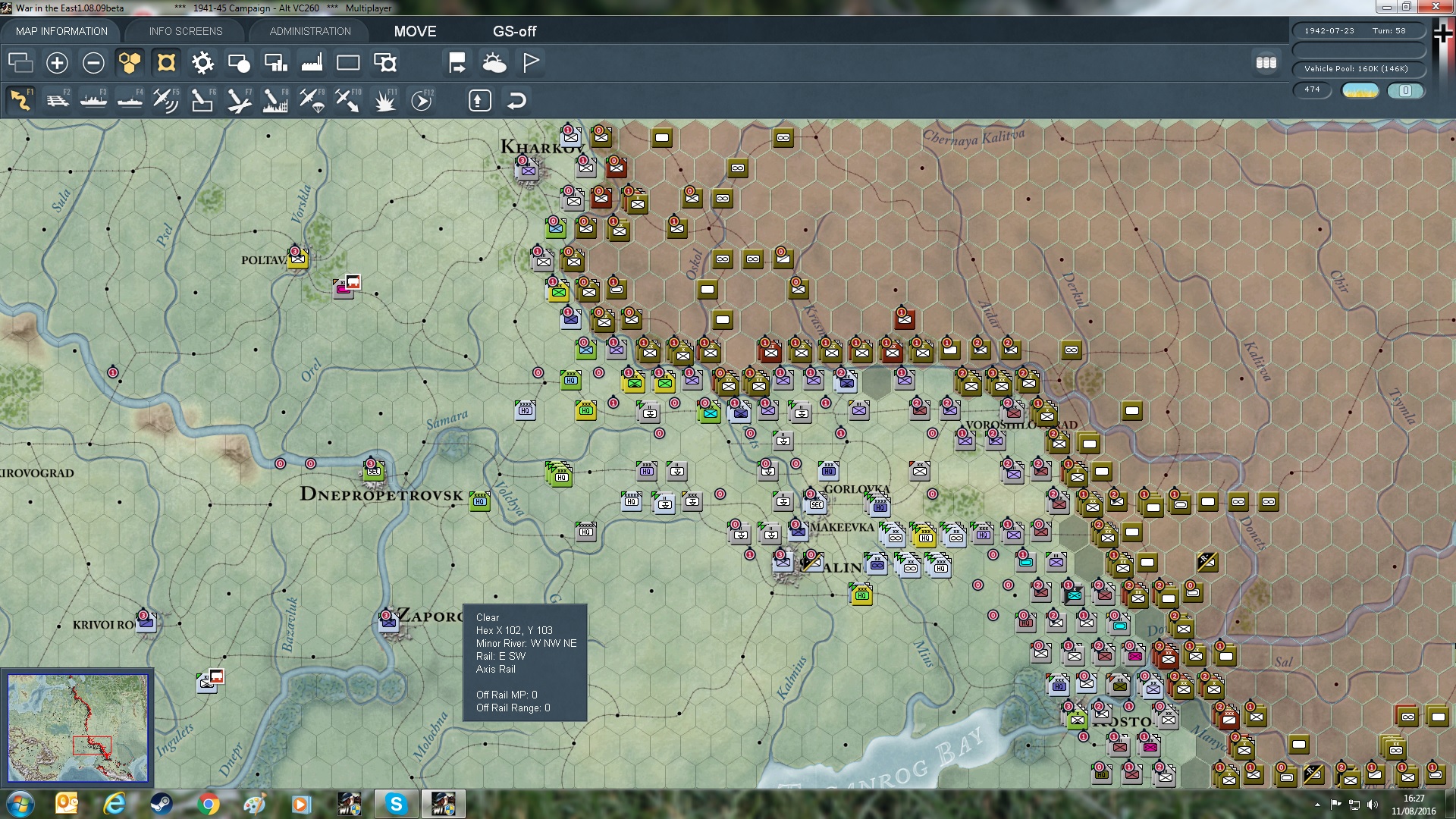Select the F1 move mode icon
The width and height of the screenshot is (1456, 819).
(20, 100)
